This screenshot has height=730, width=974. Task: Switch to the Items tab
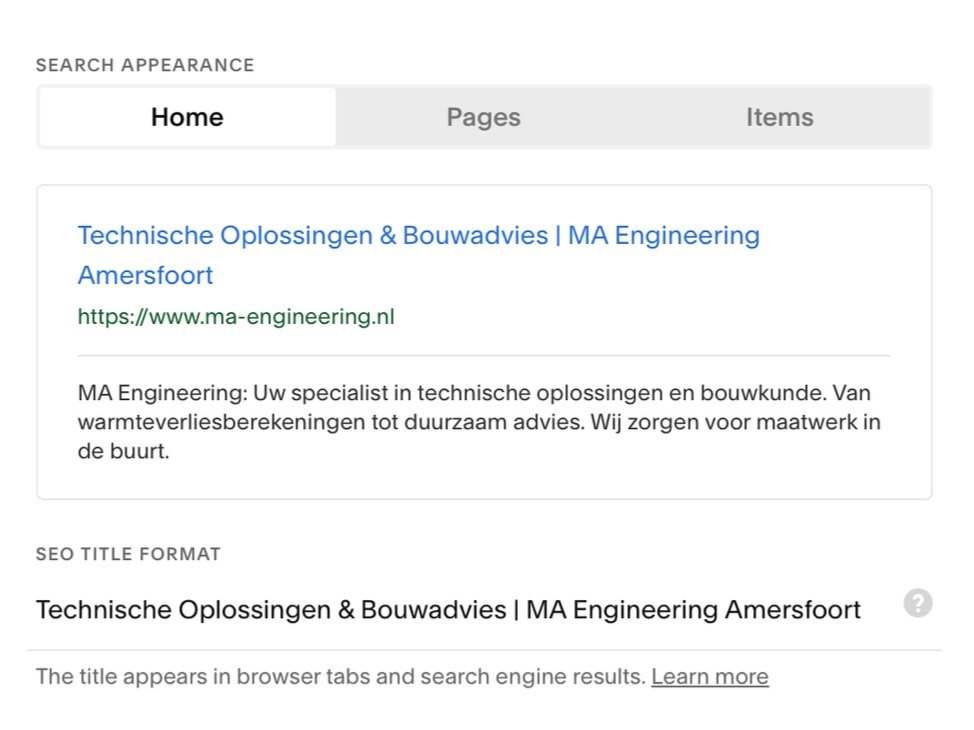point(780,117)
